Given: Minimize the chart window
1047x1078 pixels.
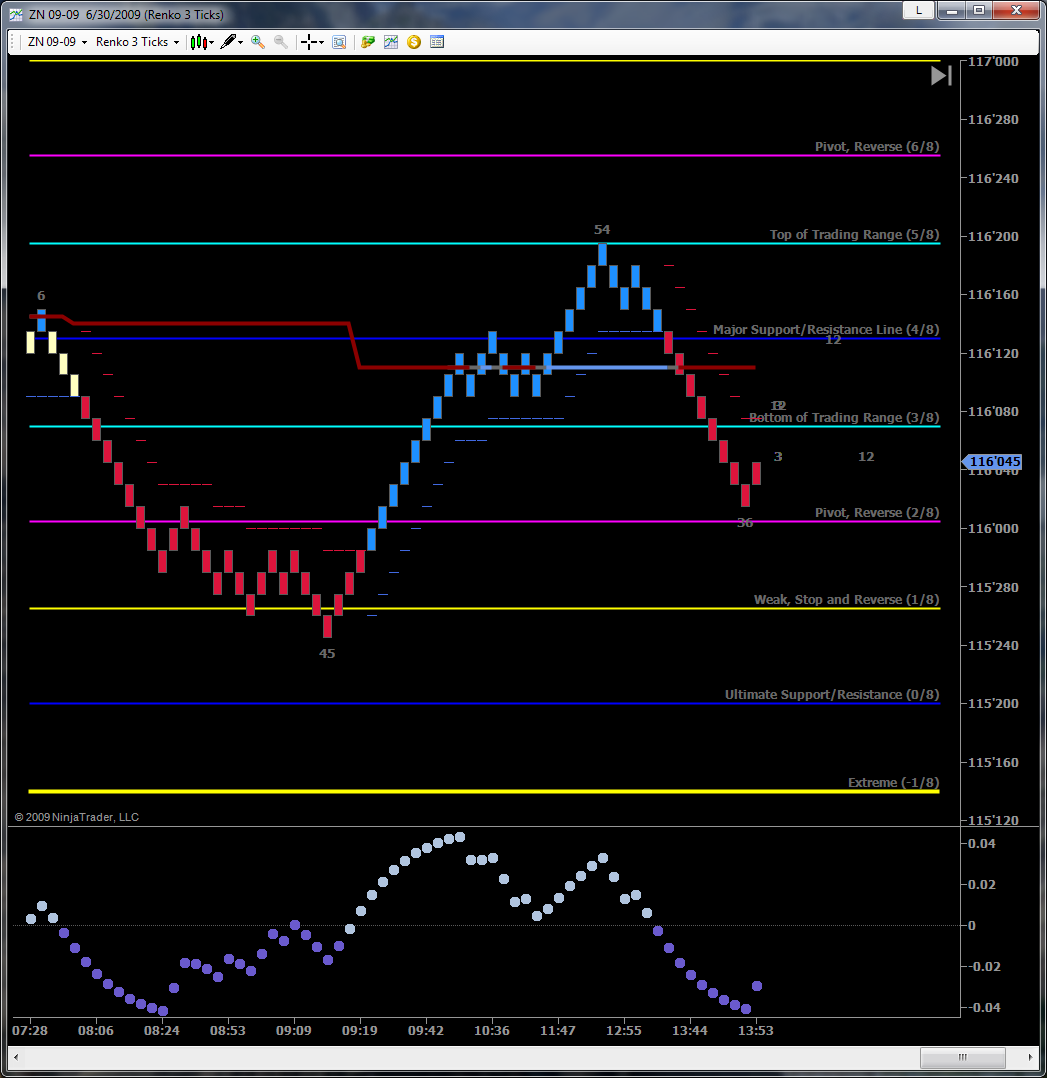Looking at the screenshot, I should pyautogui.click(x=951, y=10).
